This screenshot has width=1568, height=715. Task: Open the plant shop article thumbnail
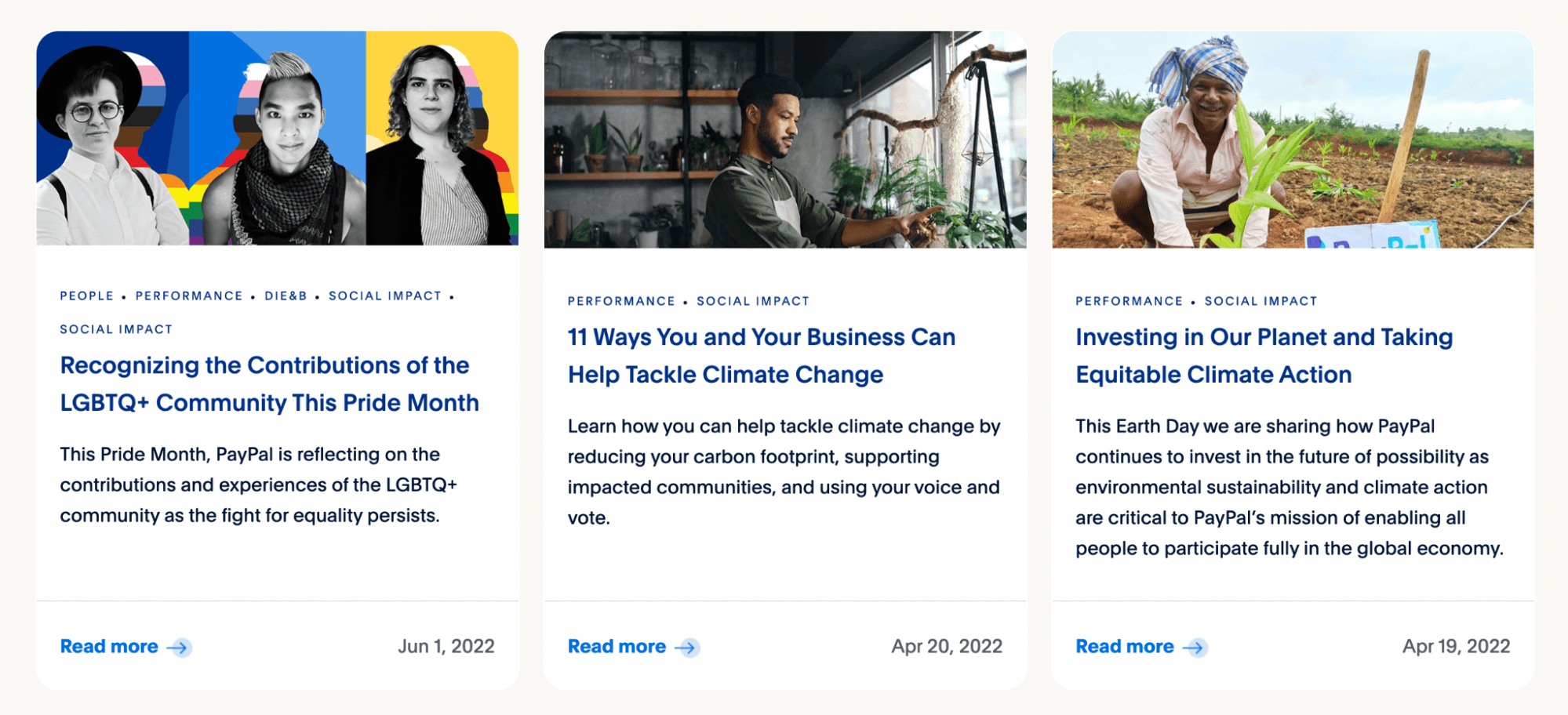click(x=785, y=140)
